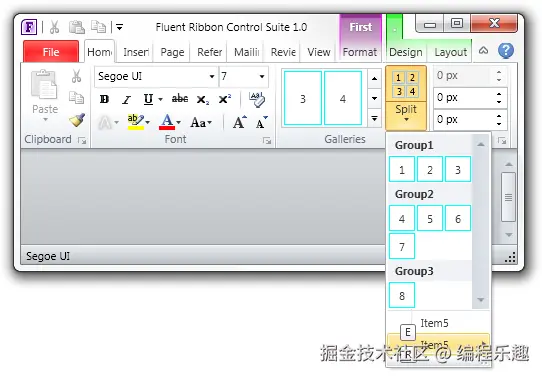
Task: Select item 3 in Group1
Action: 458,169
